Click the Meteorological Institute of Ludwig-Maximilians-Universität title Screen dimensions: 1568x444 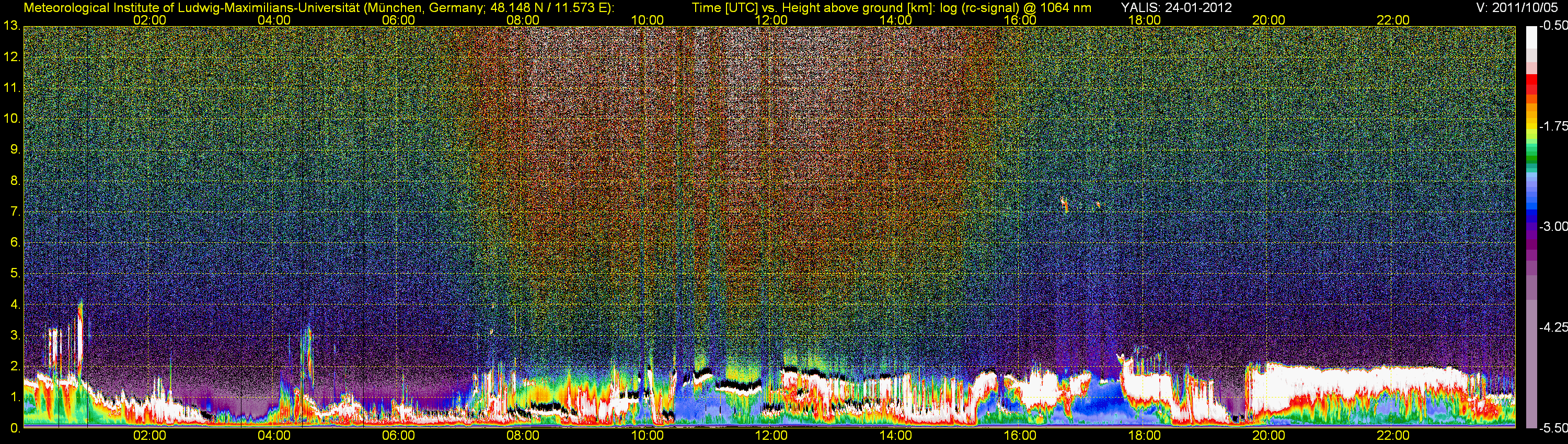(191, 8)
